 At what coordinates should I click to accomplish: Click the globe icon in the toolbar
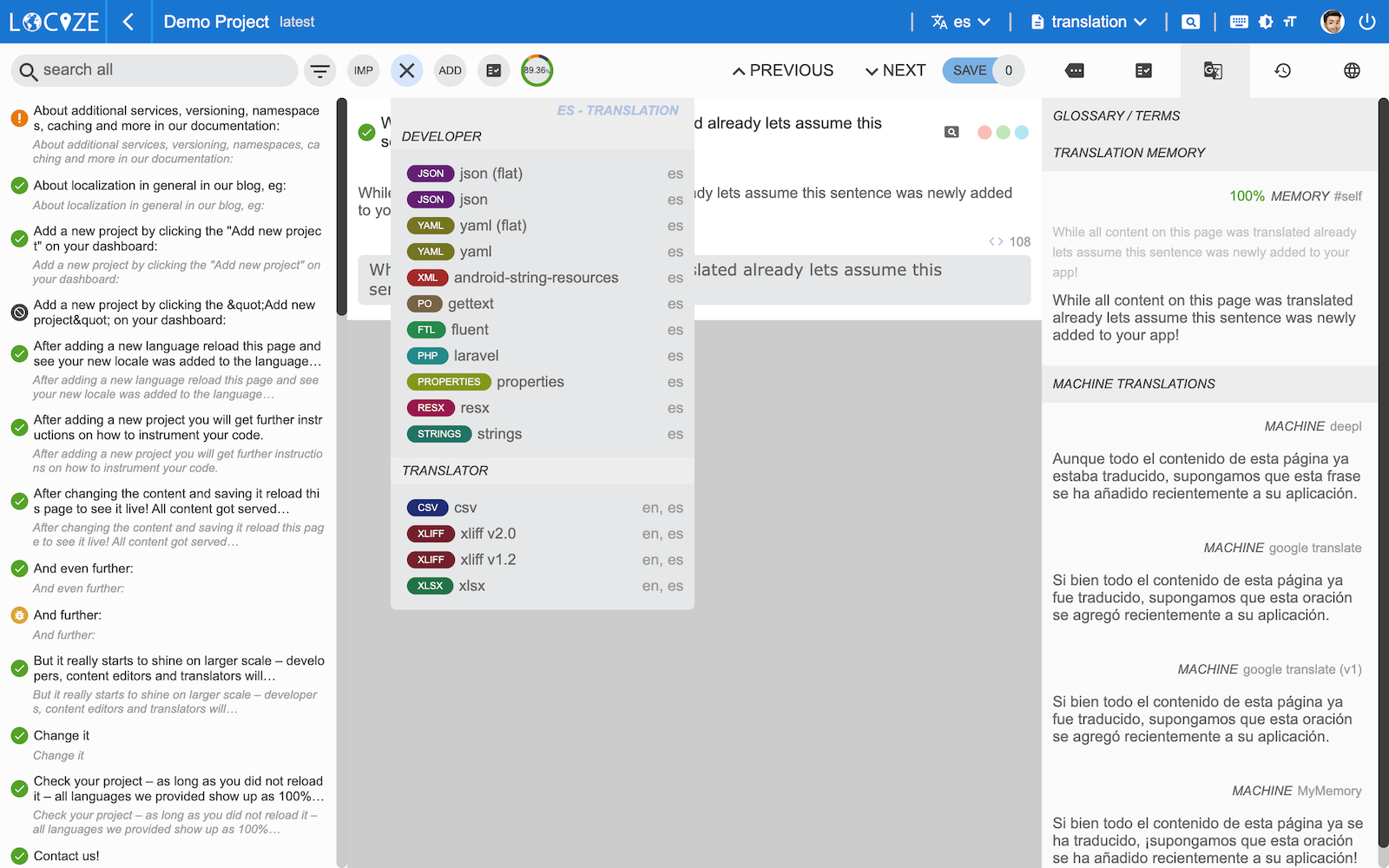(1352, 71)
